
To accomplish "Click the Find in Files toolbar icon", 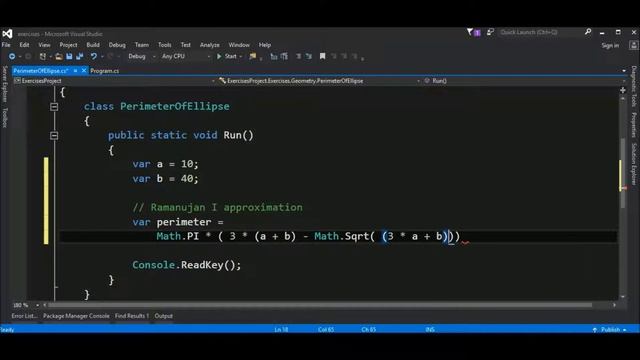I will coord(253,56).
